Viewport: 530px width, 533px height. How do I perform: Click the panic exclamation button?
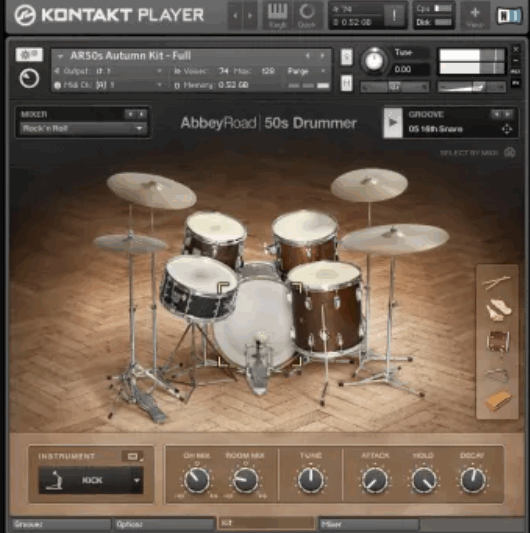(x=394, y=15)
